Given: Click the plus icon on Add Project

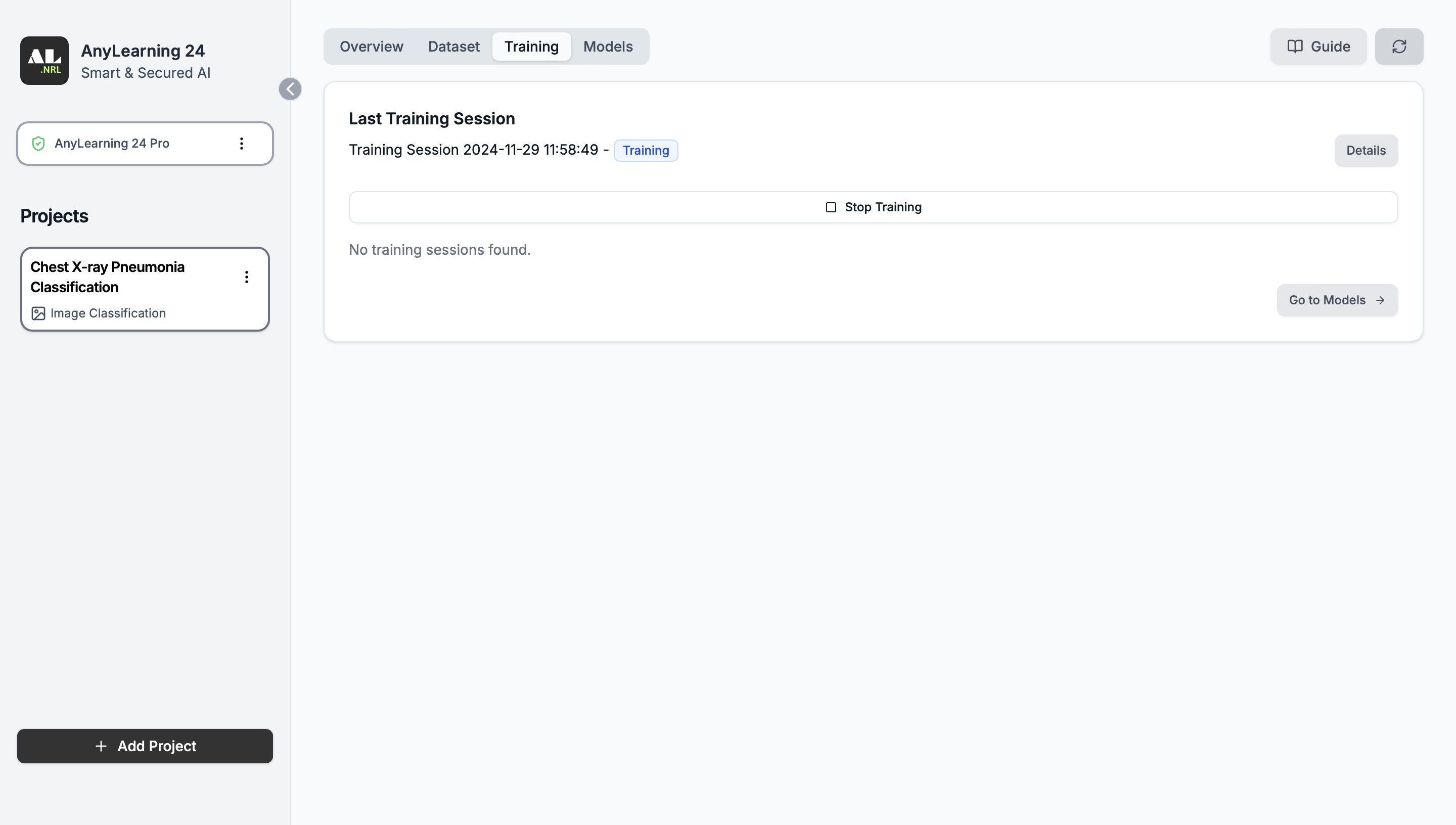Looking at the screenshot, I should pyautogui.click(x=101, y=746).
